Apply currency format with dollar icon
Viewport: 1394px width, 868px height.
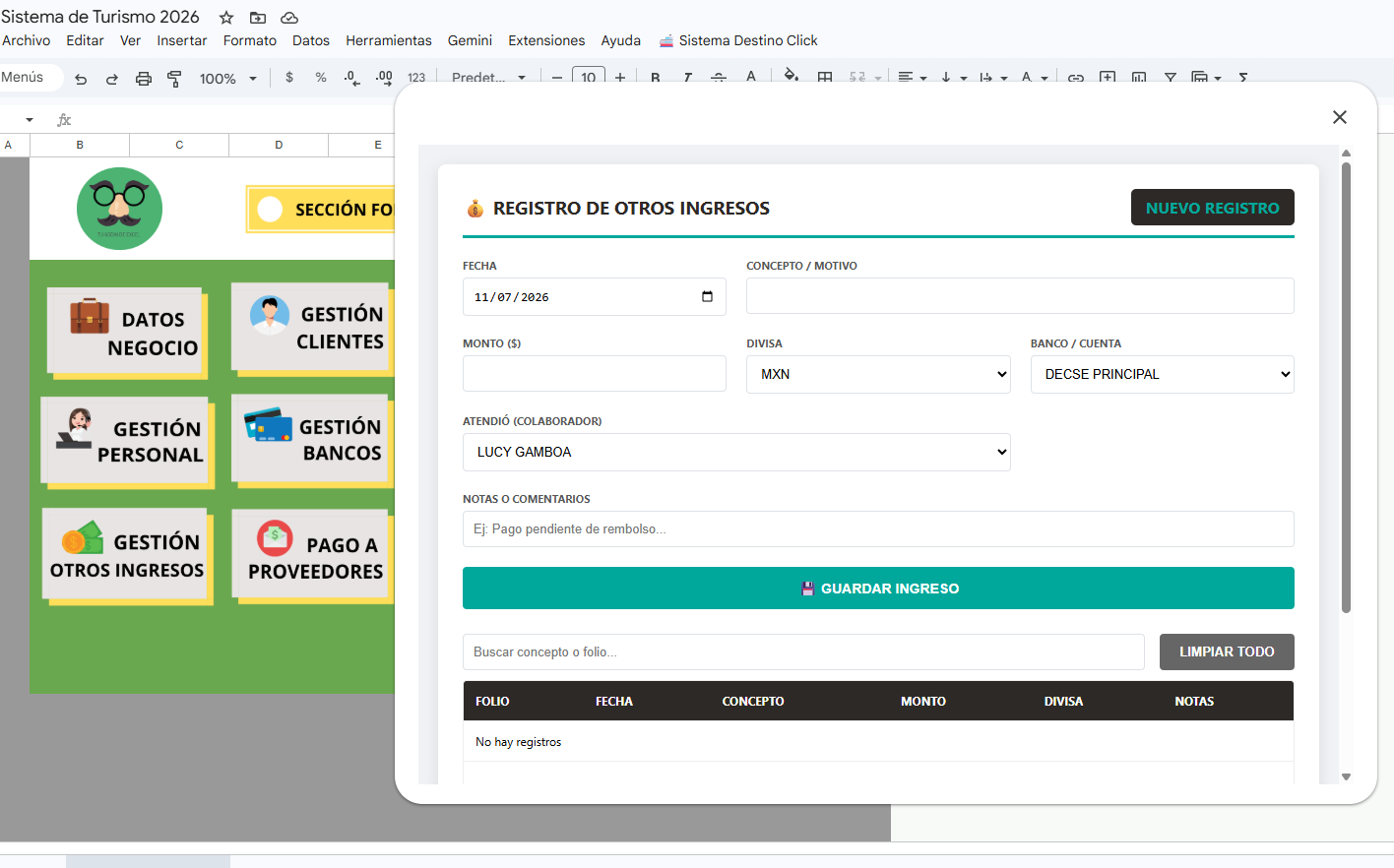(289, 77)
